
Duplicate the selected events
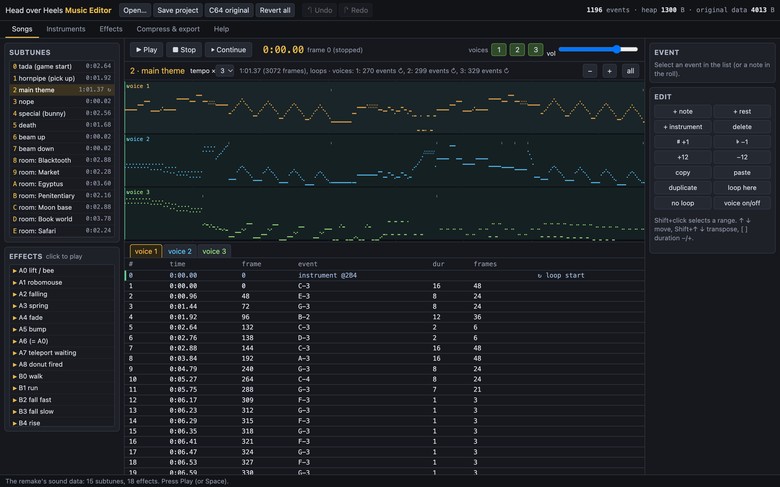pyautogui.click(x=682, y=188)
